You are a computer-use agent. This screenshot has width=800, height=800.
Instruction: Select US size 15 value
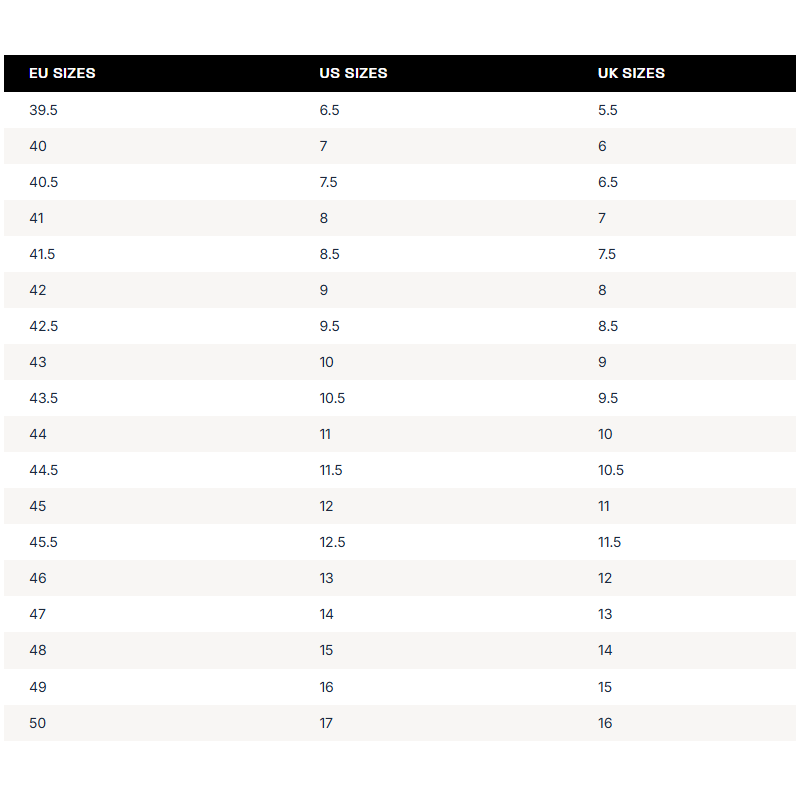pyautogui.click(x=326, y=650)
